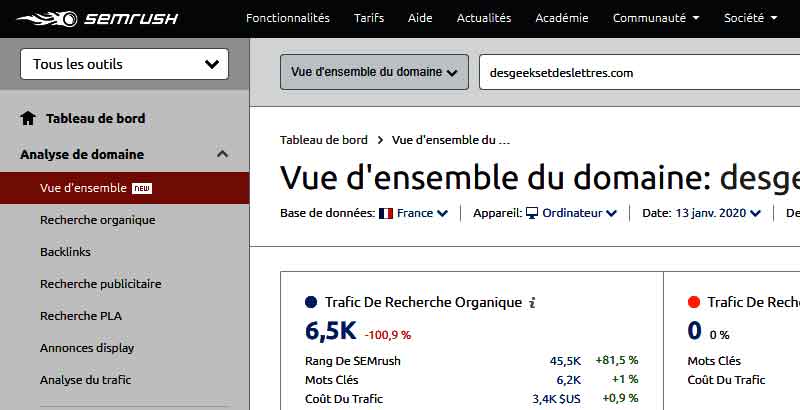Click the +1 % keywords change
The width and height of the screenshot is (800, 410).
626,379
